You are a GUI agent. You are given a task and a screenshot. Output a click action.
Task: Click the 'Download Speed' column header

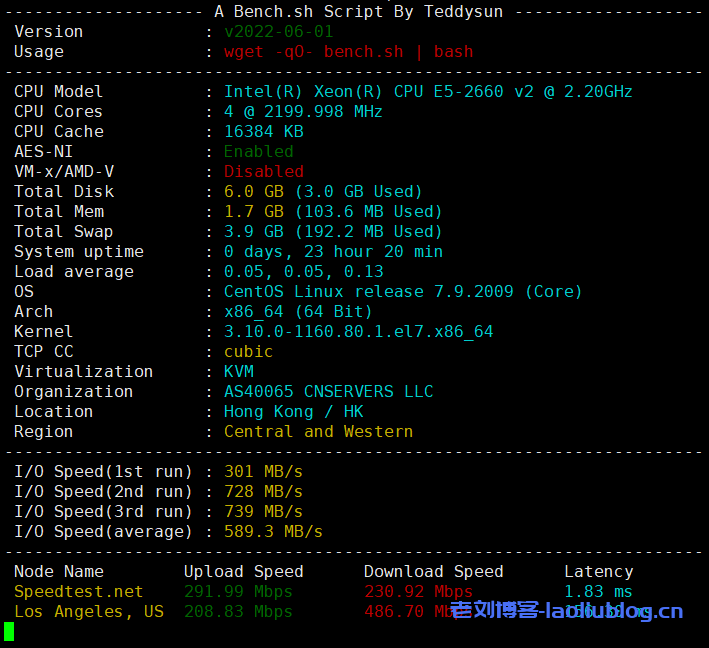[x=434, y=571]
